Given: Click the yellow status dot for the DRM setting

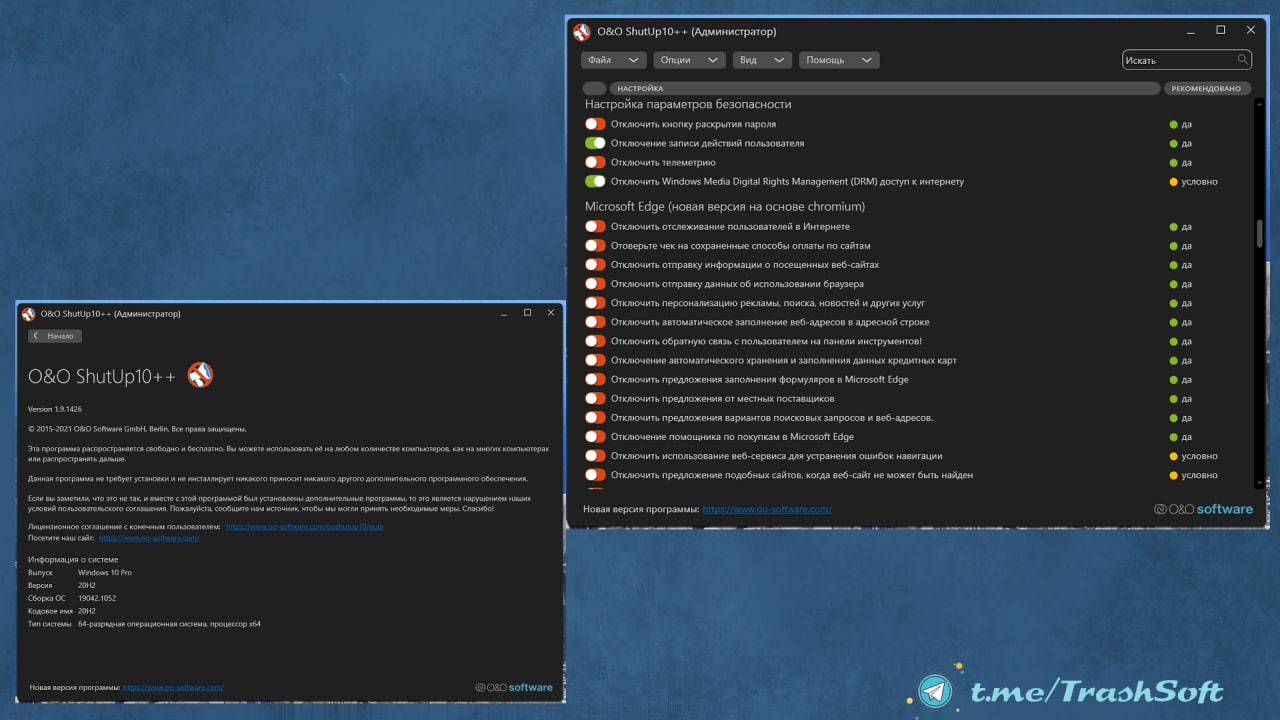Looking at the screenshot, I should (x=1173, y=182).
